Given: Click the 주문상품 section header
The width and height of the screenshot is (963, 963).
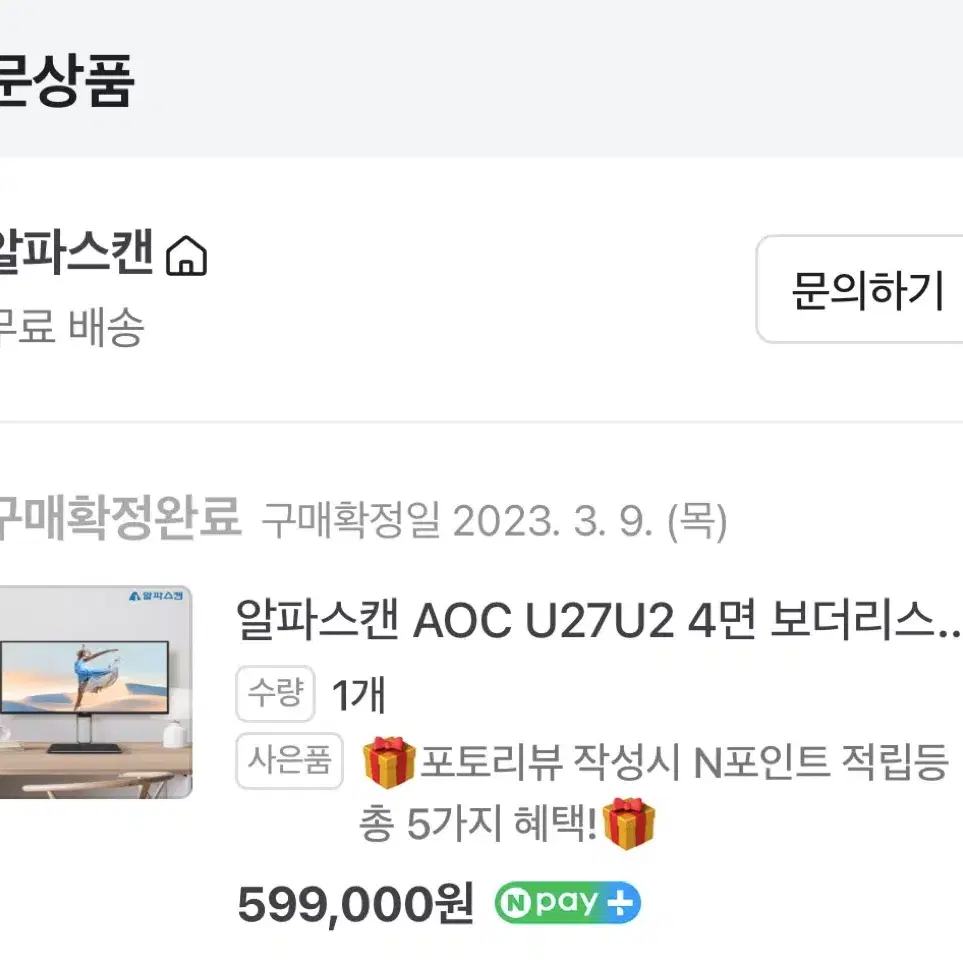Looking at the screenshot, I should [x=66, y=80].
